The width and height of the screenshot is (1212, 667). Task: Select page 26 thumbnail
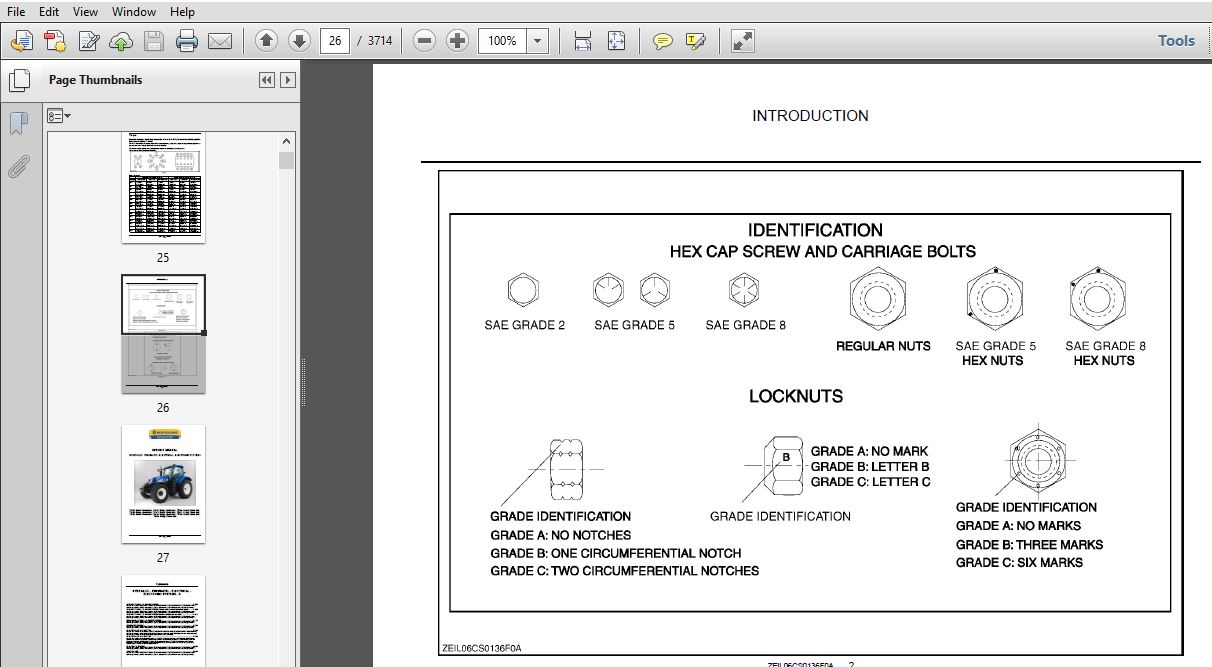tap(163, 334)
